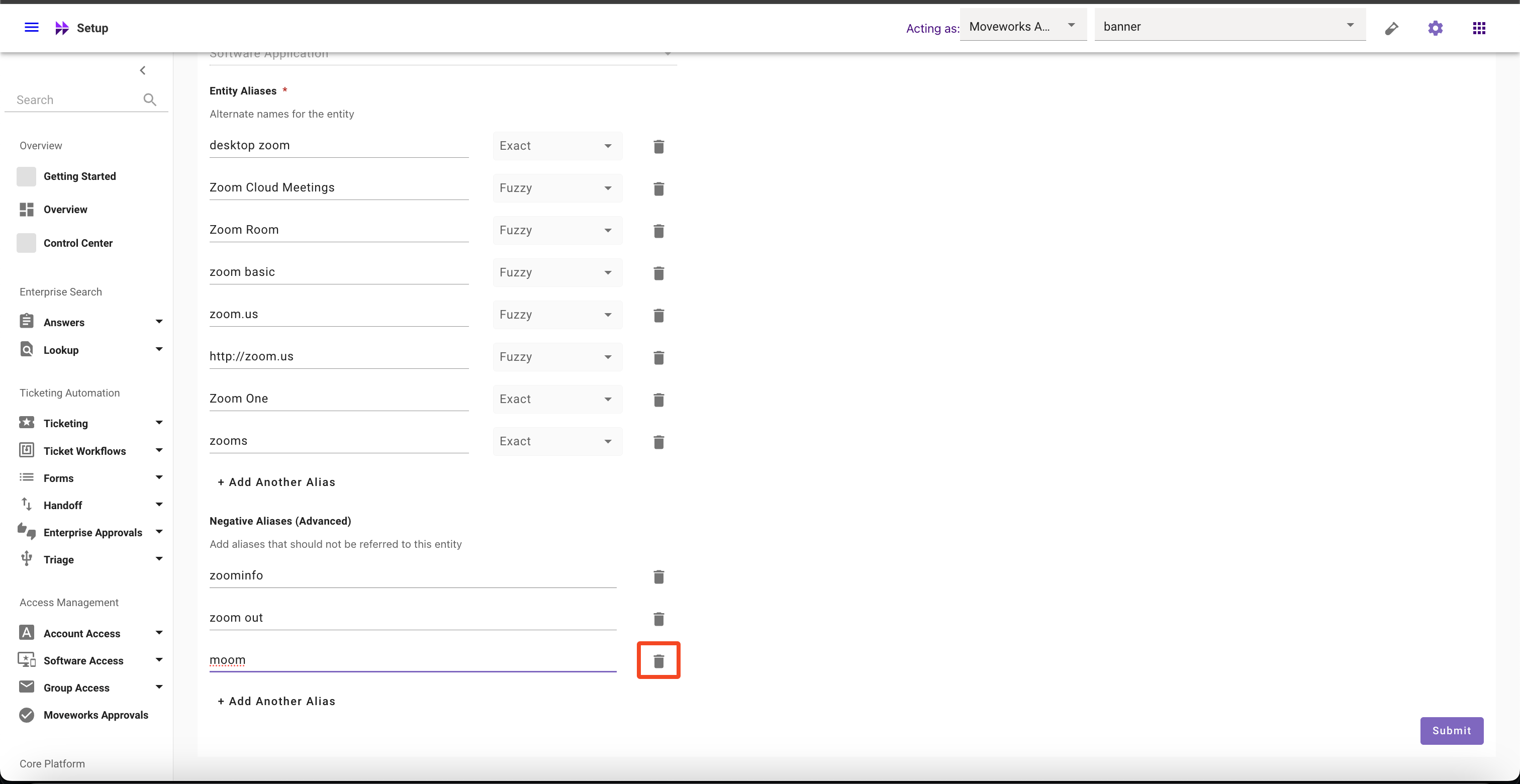Change match type for 'Zoom One'
The width and height of the screenshot is (1520, 784).
(x=557, y=399)
